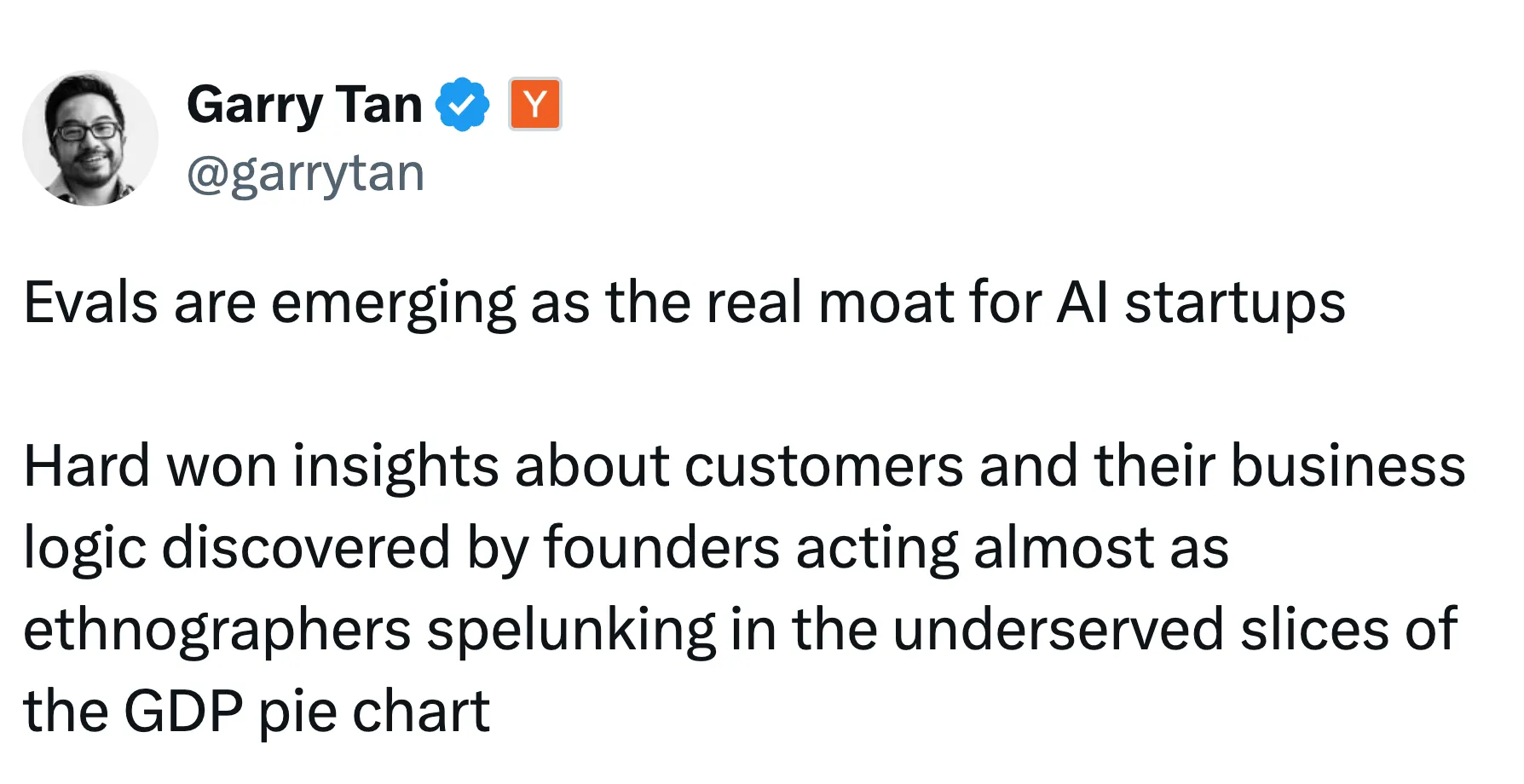Click the word 'business' ending the second line
Screen dimensions: 1524x784
1348,466
